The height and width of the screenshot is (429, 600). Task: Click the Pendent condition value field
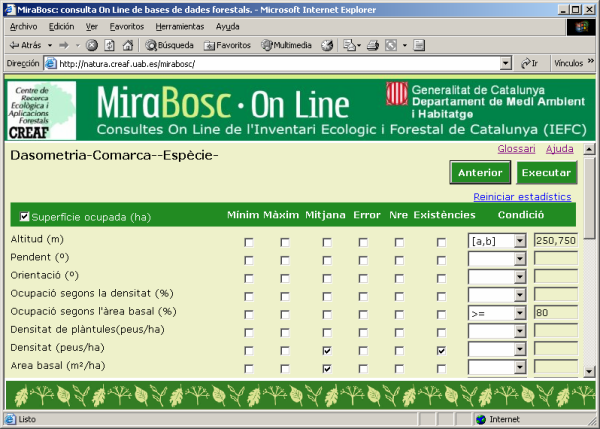point(556,258)
